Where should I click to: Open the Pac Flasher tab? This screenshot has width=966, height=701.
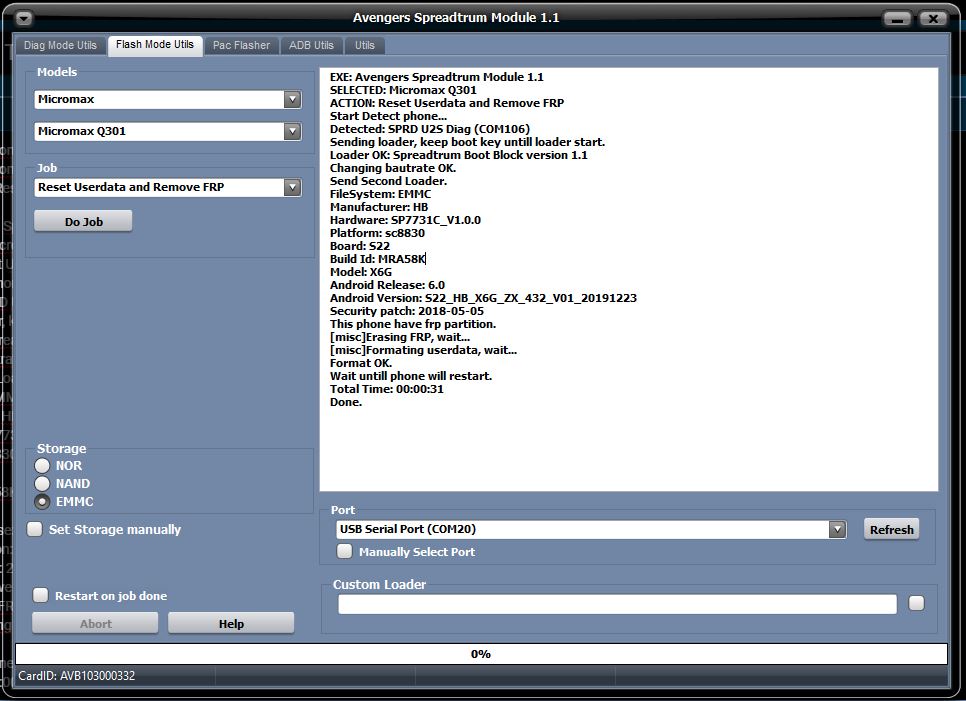click(242, 45)
